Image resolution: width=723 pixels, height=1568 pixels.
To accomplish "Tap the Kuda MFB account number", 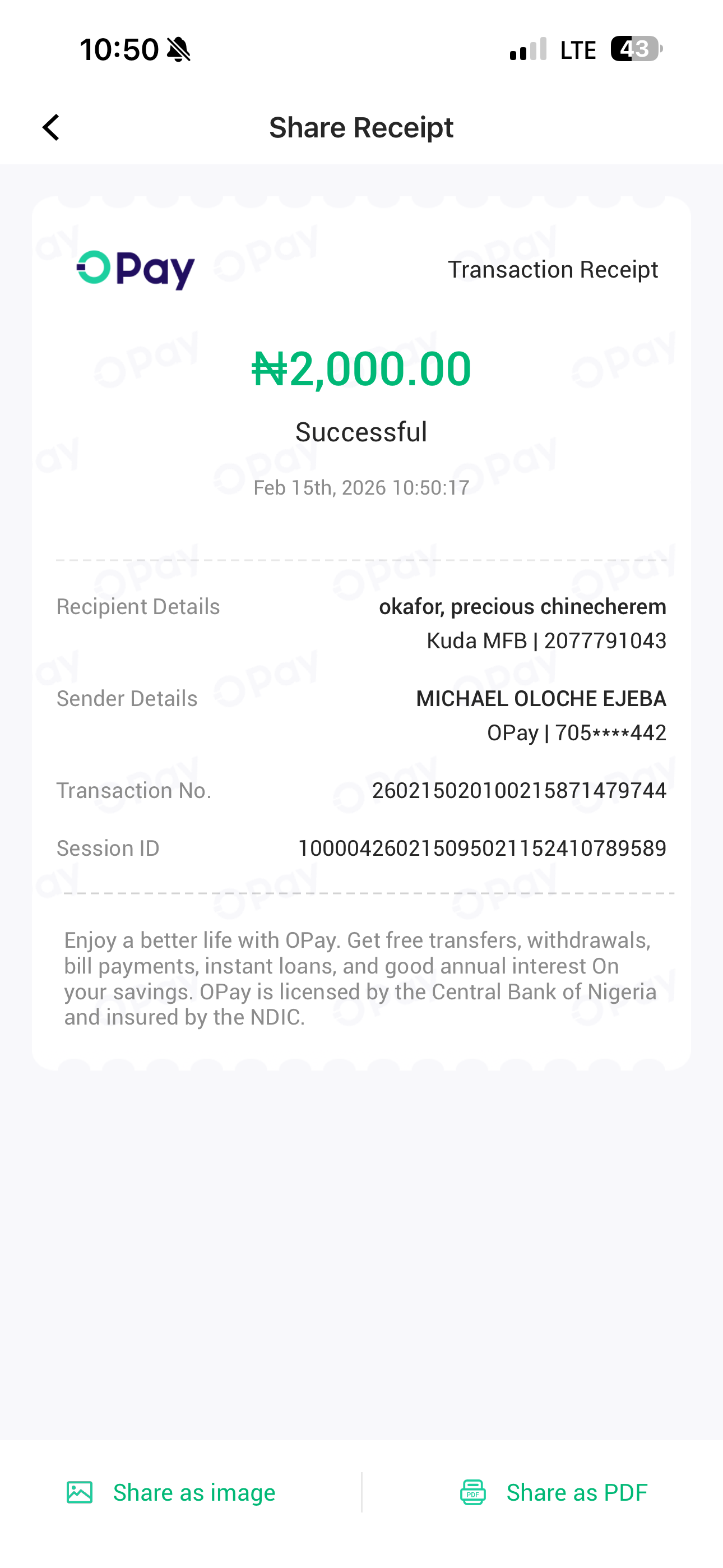I will click(x=546, y=641).
